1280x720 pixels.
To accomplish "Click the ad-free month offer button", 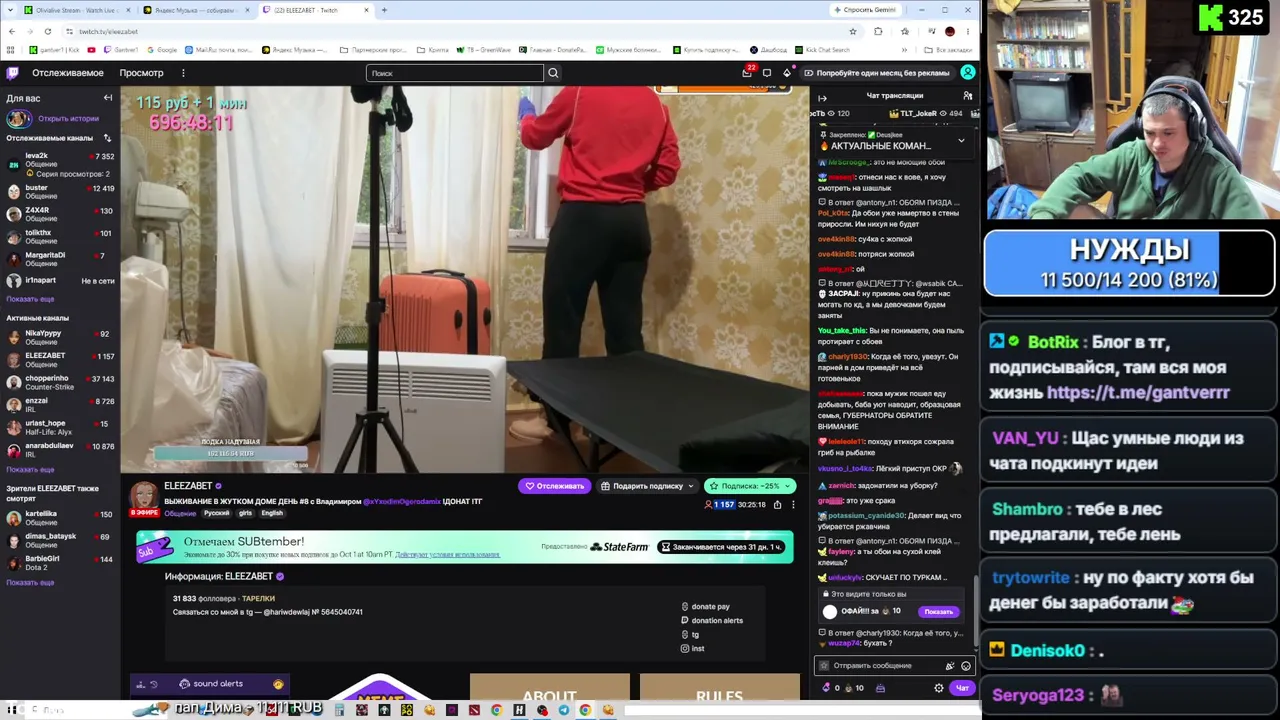I will [876, 73].
